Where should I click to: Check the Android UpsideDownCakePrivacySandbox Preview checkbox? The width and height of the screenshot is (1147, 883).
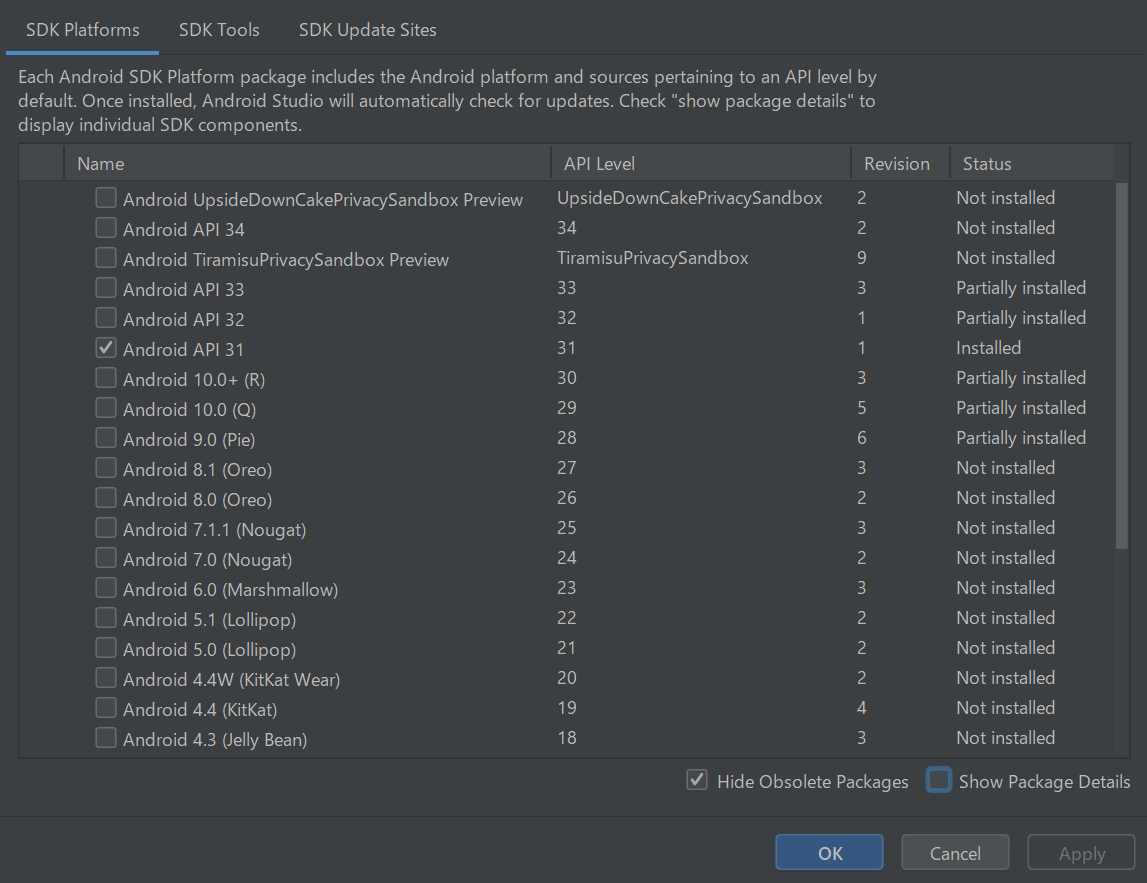(x=106, y=198)
